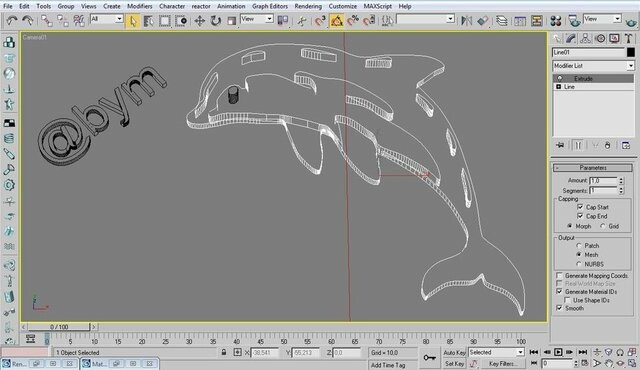
Task: Choose the Grid capping radio button
Action: pos(603,226)
